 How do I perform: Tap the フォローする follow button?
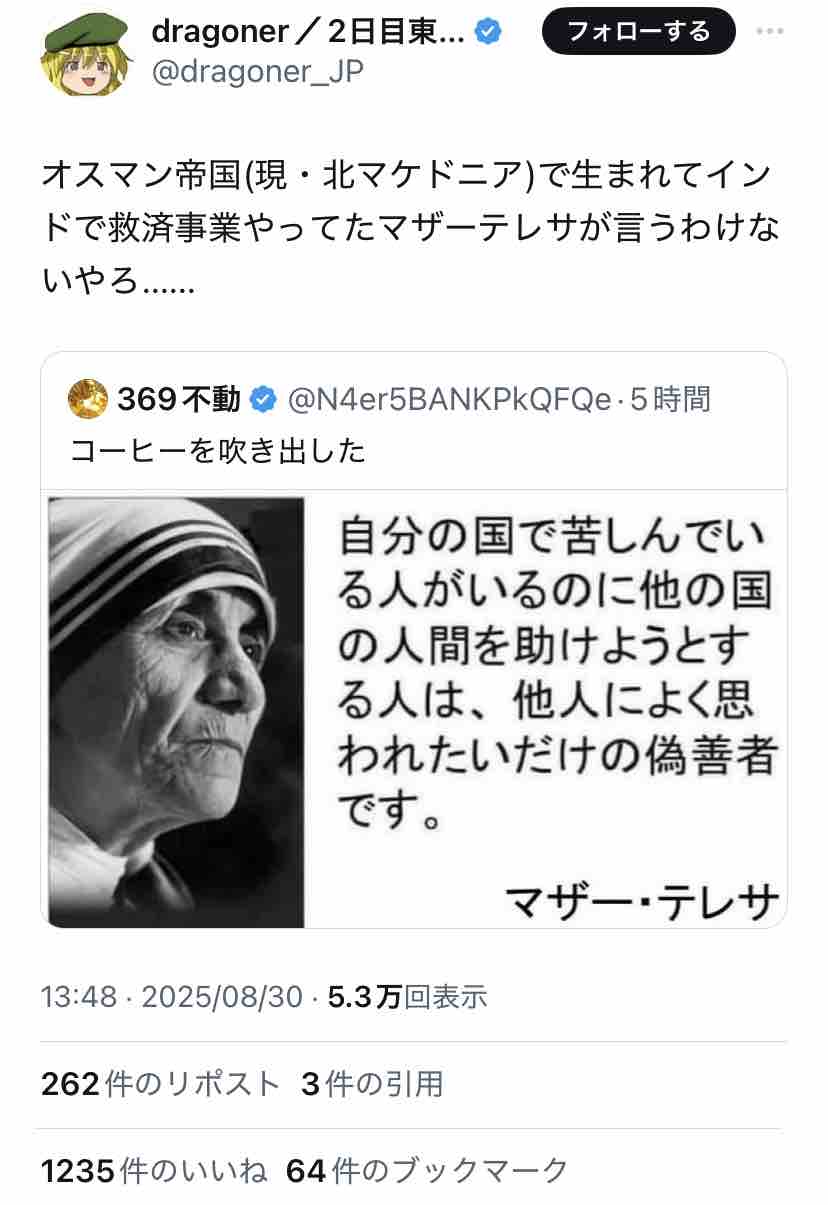(x=639, y=32)
